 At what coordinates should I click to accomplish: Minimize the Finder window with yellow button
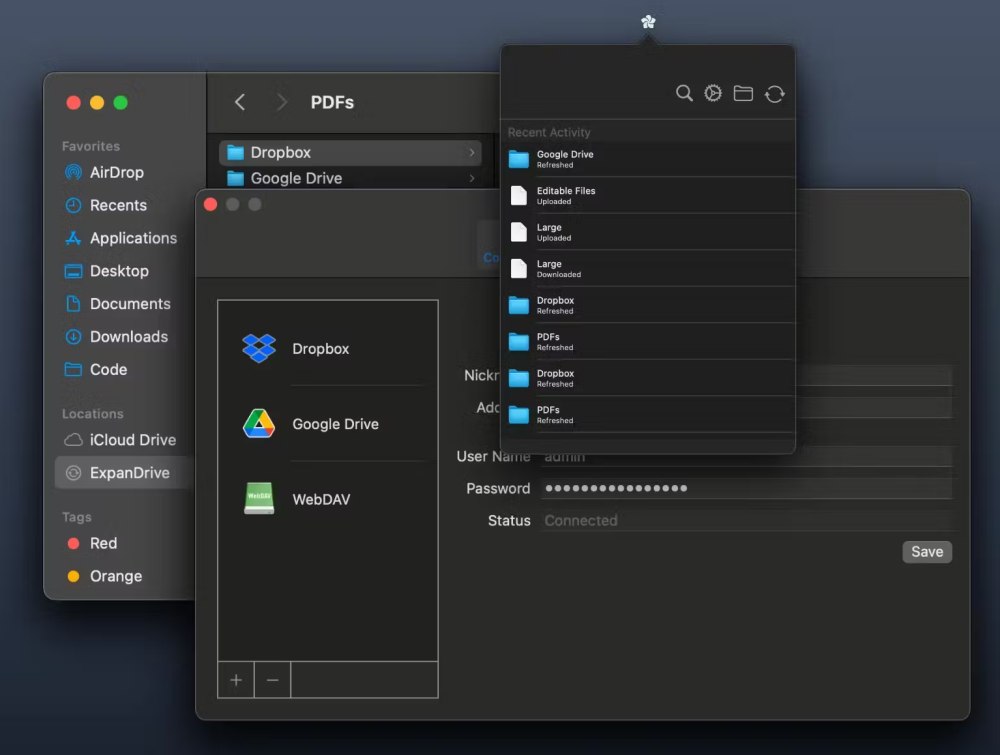(x=97, y=103)
